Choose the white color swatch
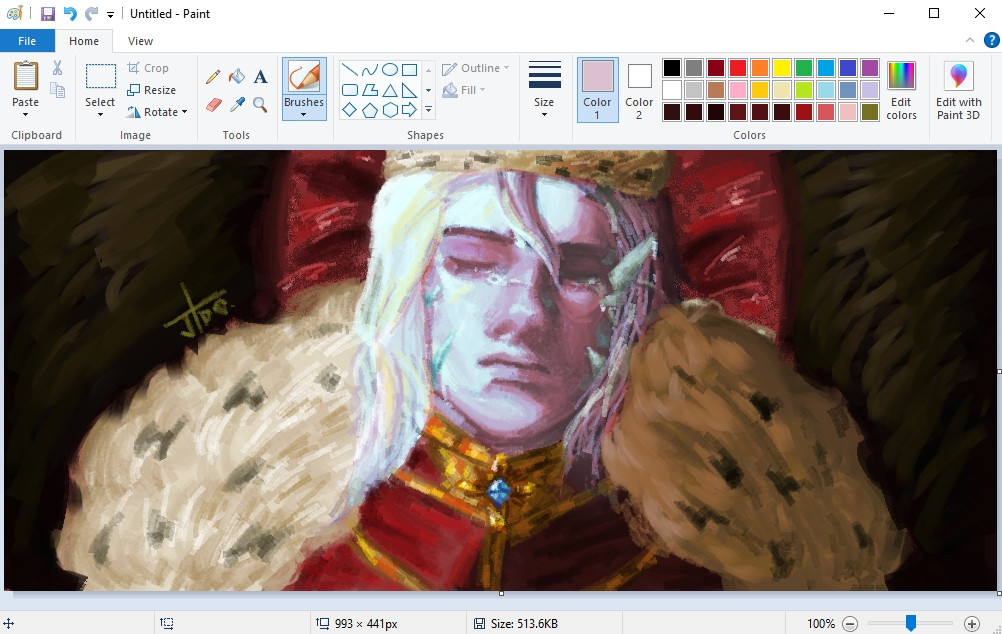 click(672, 90)
